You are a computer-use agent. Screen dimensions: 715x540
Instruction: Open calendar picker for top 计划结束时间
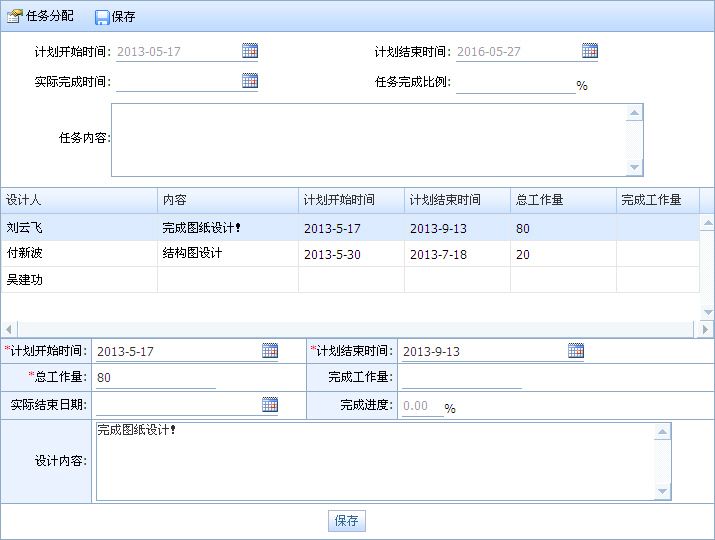click(x=590, y=51)
